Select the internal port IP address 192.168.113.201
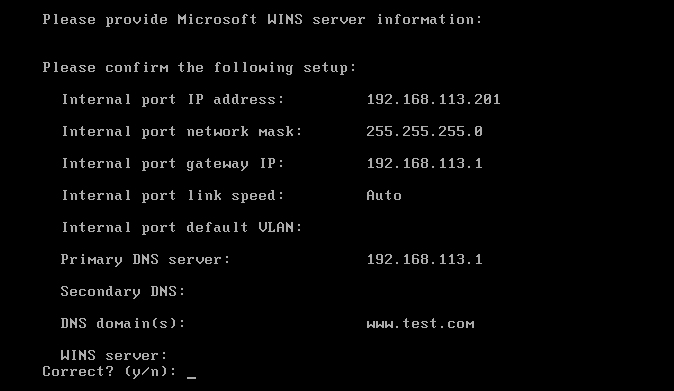Viewport: 674px width, 391px height. 433,100
